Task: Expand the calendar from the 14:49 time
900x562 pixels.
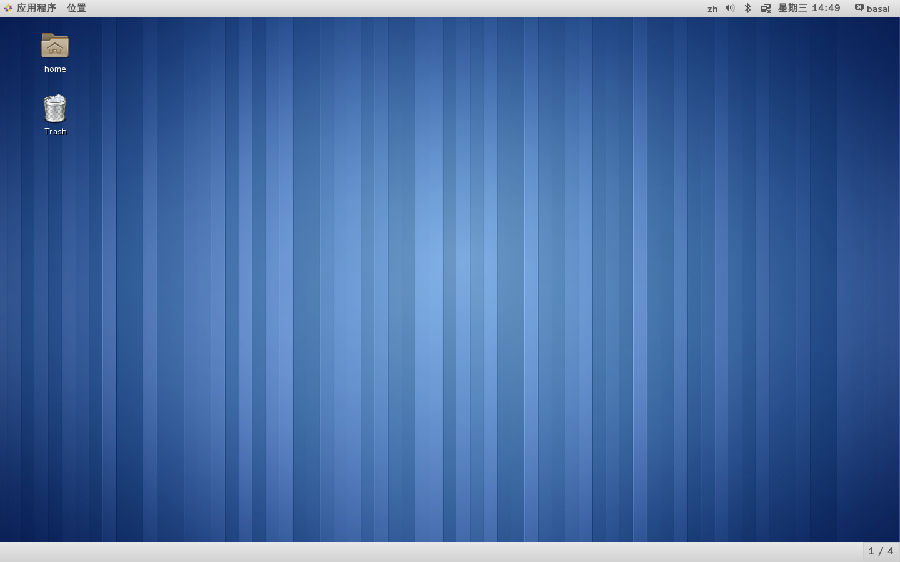Action: [826, 8]
